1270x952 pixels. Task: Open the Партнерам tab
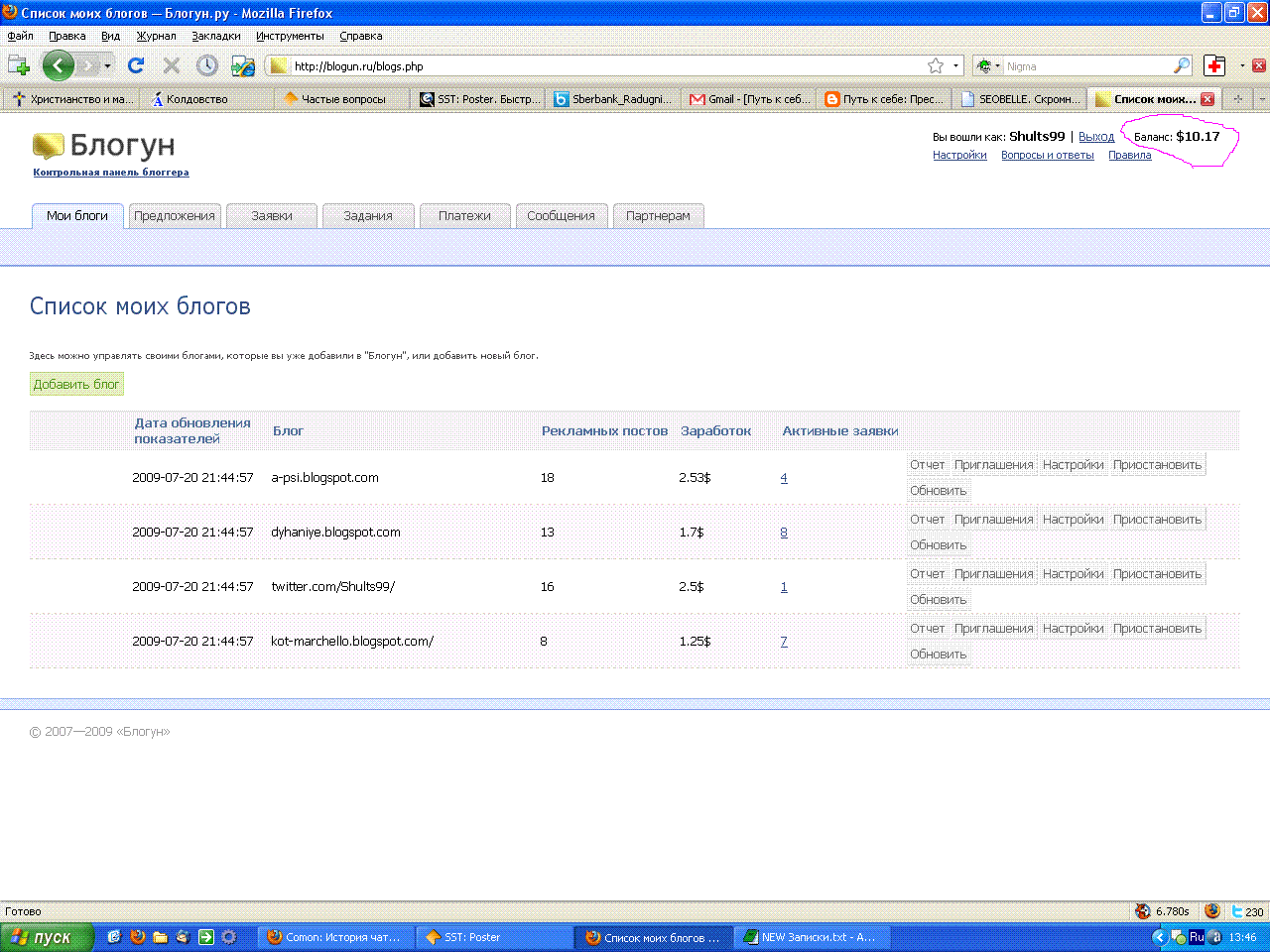pyautogui.click(x=659, y=216)
